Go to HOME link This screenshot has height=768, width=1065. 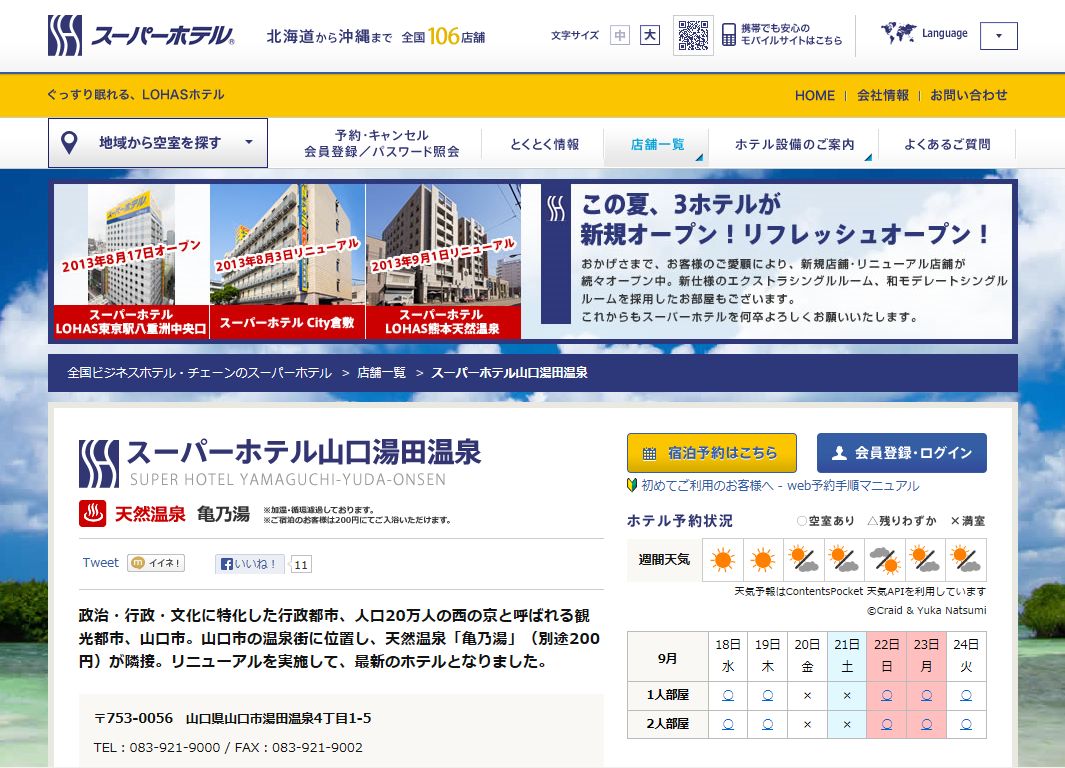[814, 96]
